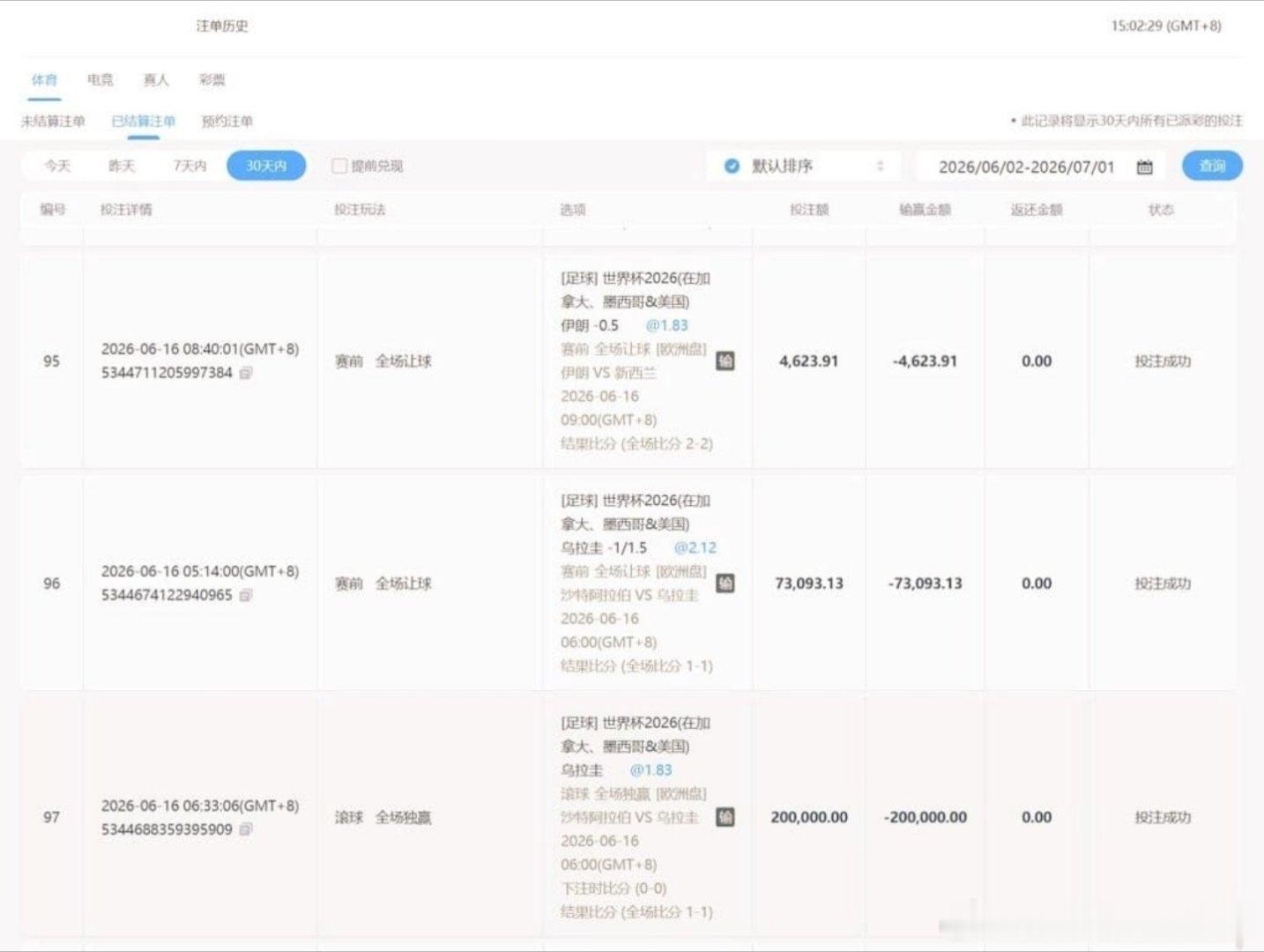
Task: Click the 投注详情 column header
Action: point(126,209)
